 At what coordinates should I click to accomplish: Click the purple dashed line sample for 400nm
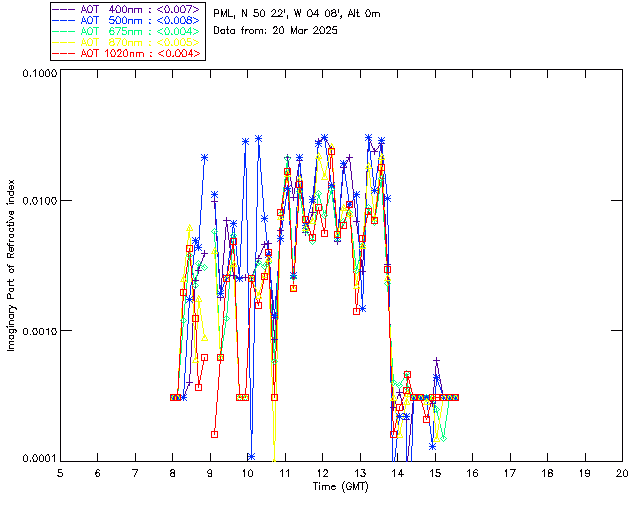click(x=64, y=9)
